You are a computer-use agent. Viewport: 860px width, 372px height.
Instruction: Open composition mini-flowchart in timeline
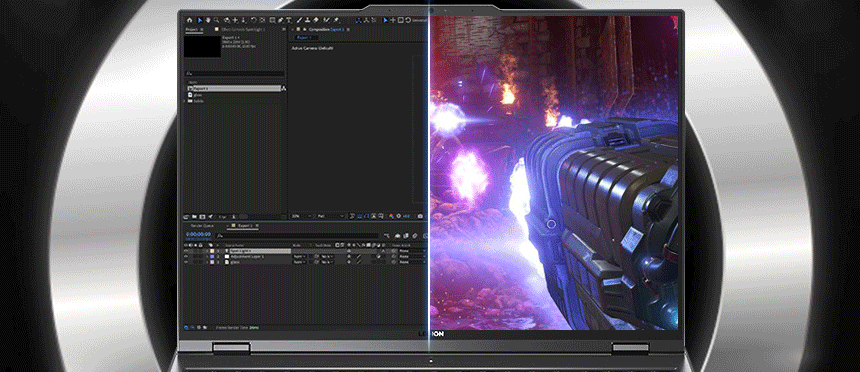pyautogui.click(x=387, y=236)
